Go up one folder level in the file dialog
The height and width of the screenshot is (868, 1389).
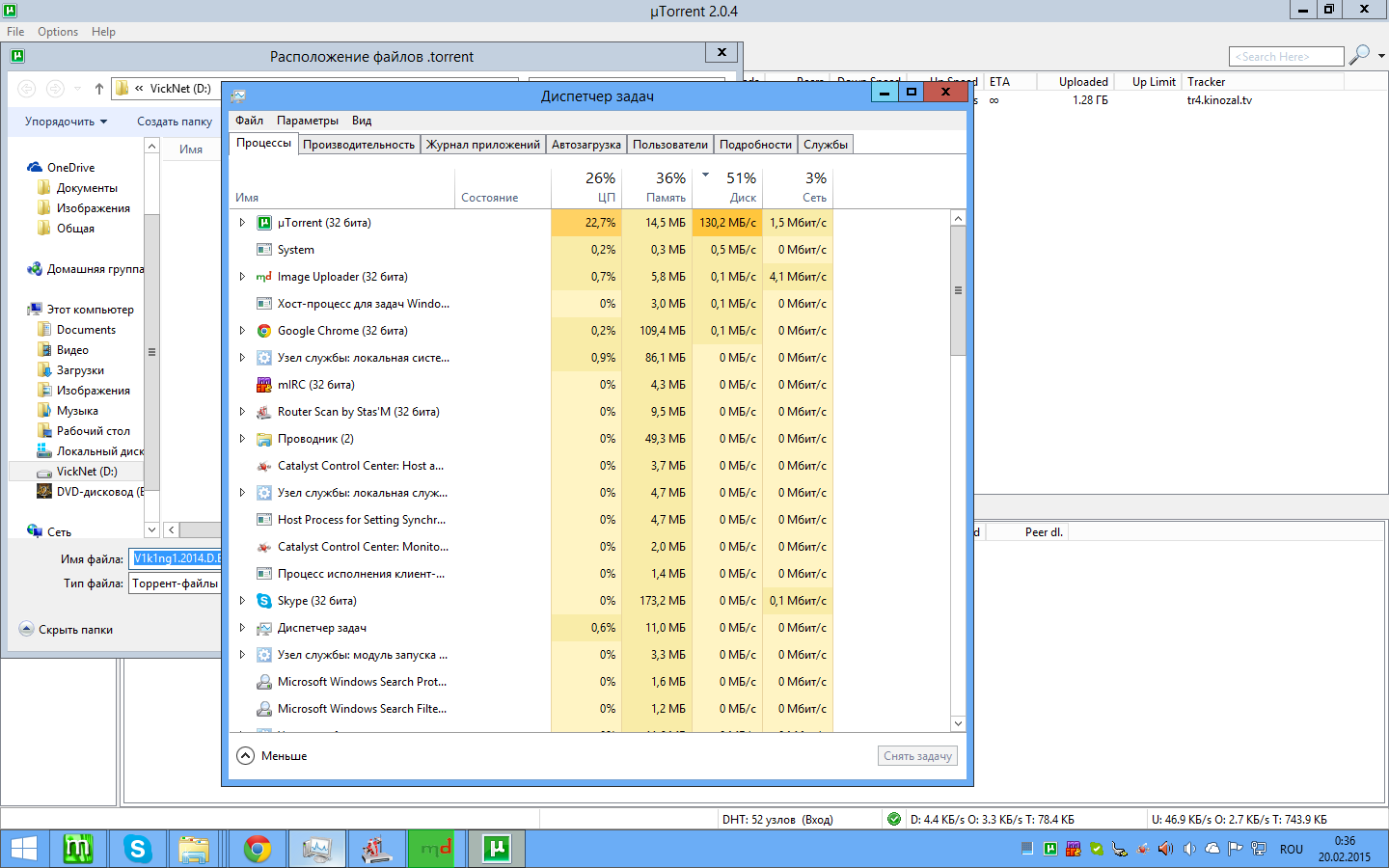99,89
